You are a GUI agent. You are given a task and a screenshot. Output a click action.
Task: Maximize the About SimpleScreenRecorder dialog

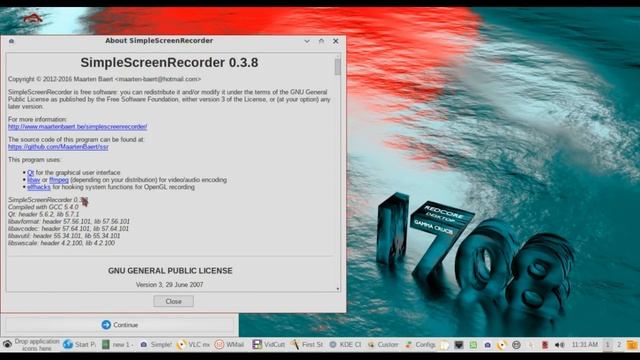pos(321,41)
